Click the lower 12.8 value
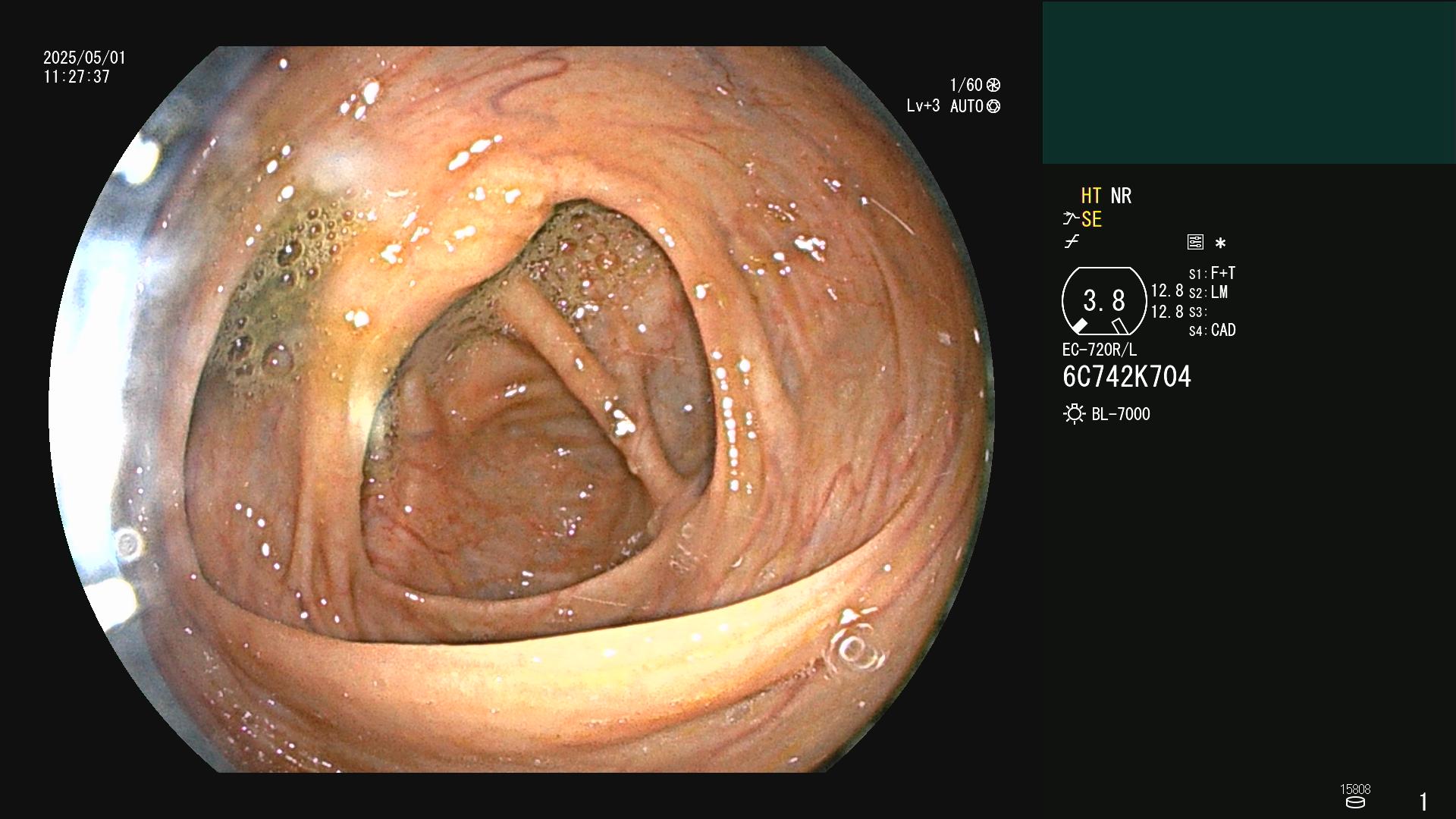1456x819 pixels. 1167,312
